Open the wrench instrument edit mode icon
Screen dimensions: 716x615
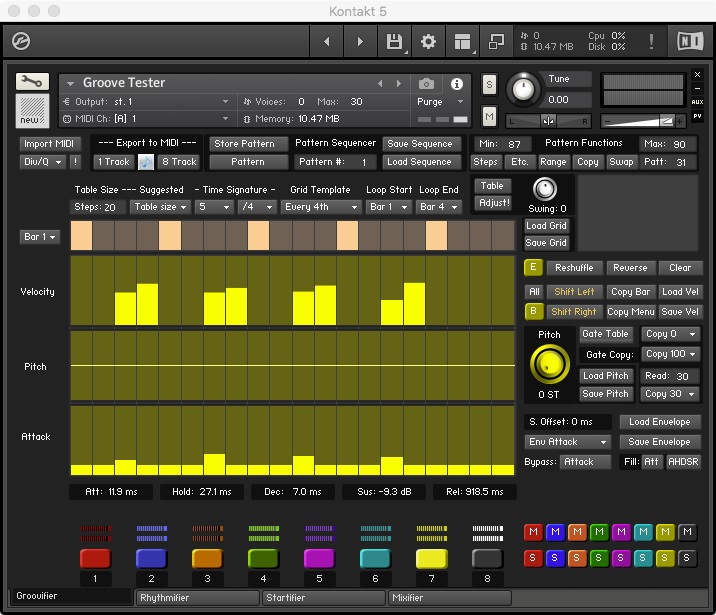tap(31, 81)
